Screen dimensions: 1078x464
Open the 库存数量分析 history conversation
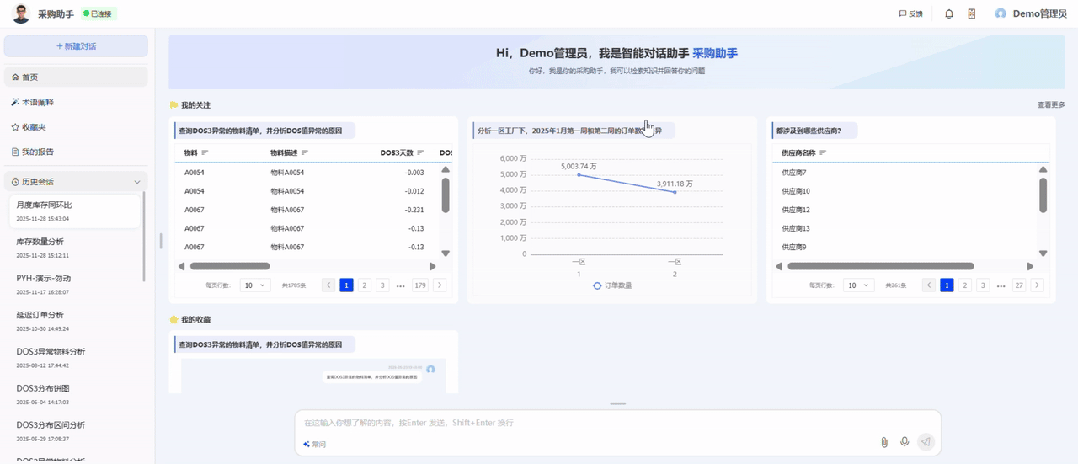coord(40,242)
